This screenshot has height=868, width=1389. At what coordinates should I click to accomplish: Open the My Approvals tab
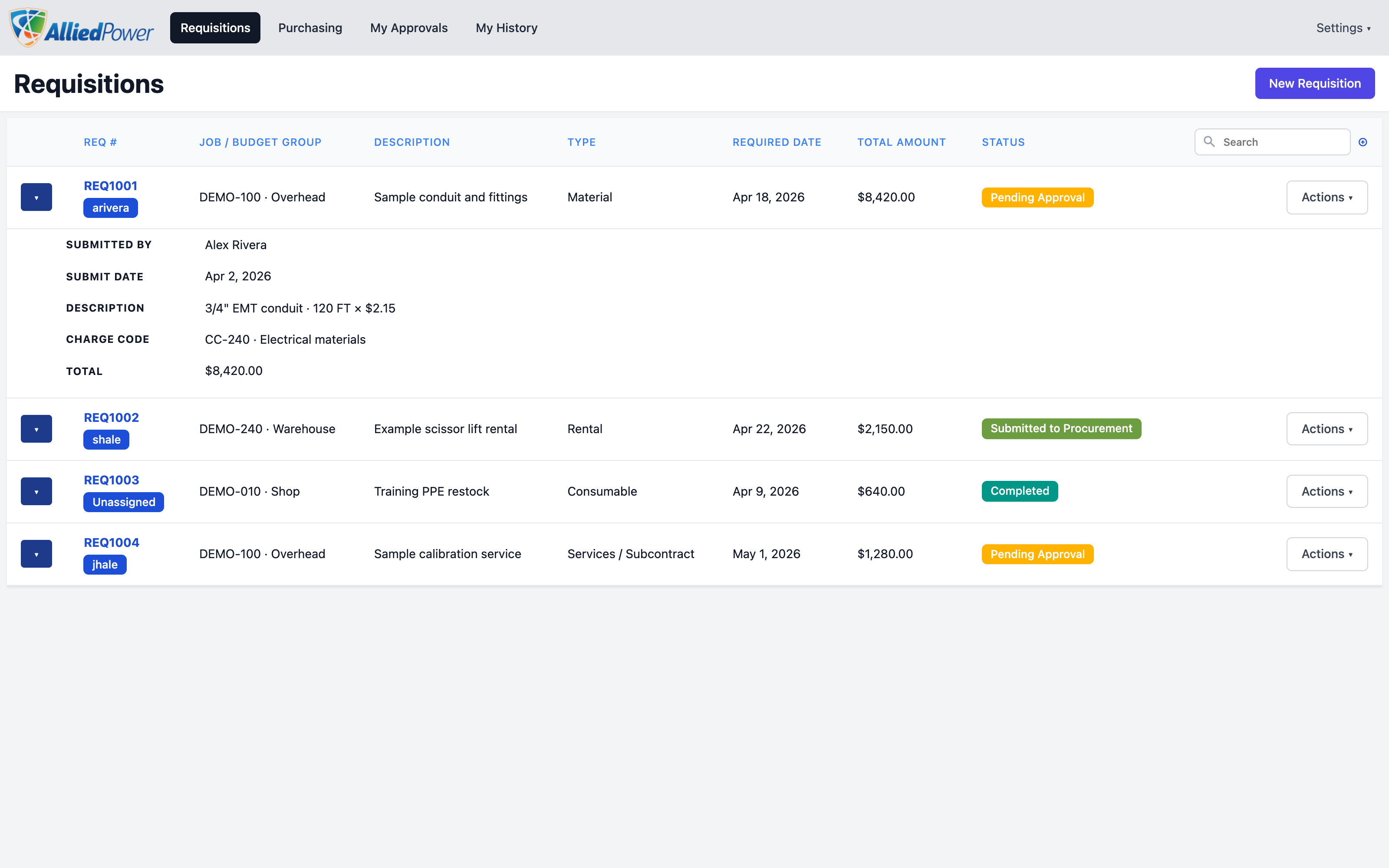(x=408, y=27)
